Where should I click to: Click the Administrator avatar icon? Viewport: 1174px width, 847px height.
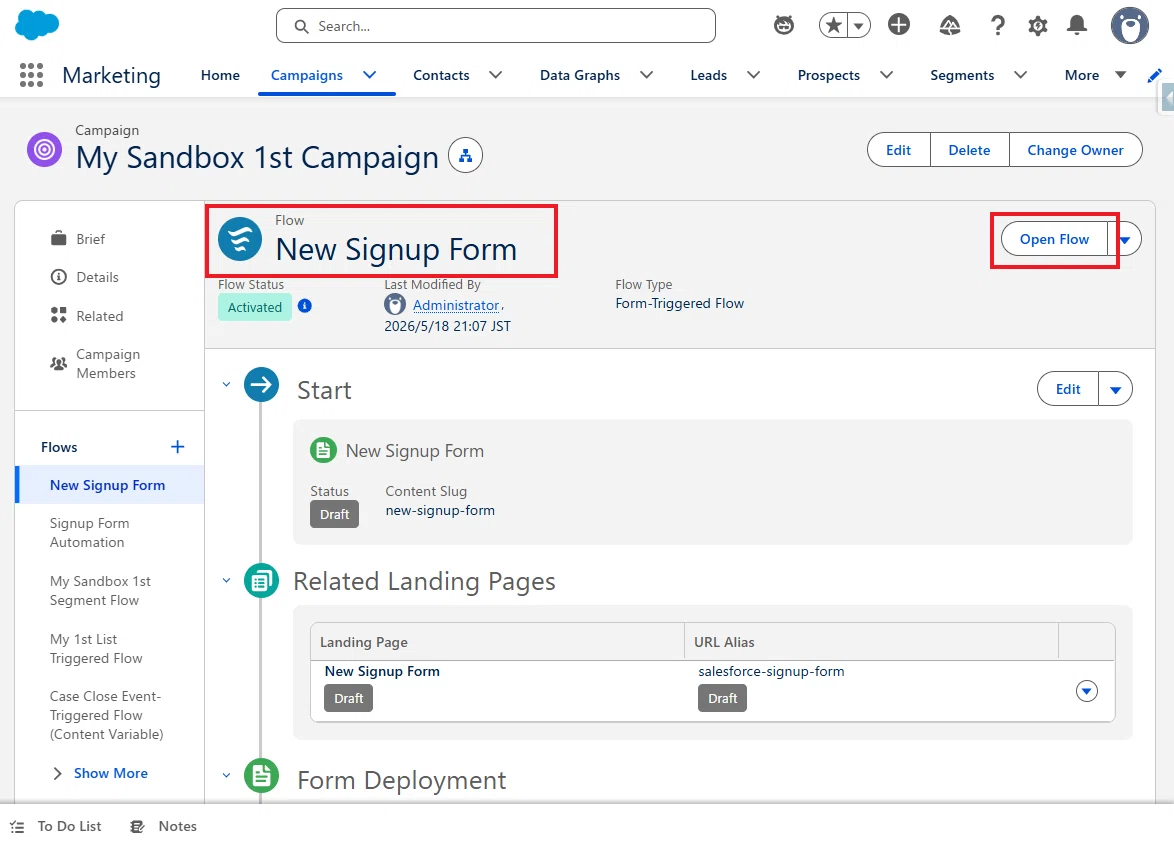point(395,305)
